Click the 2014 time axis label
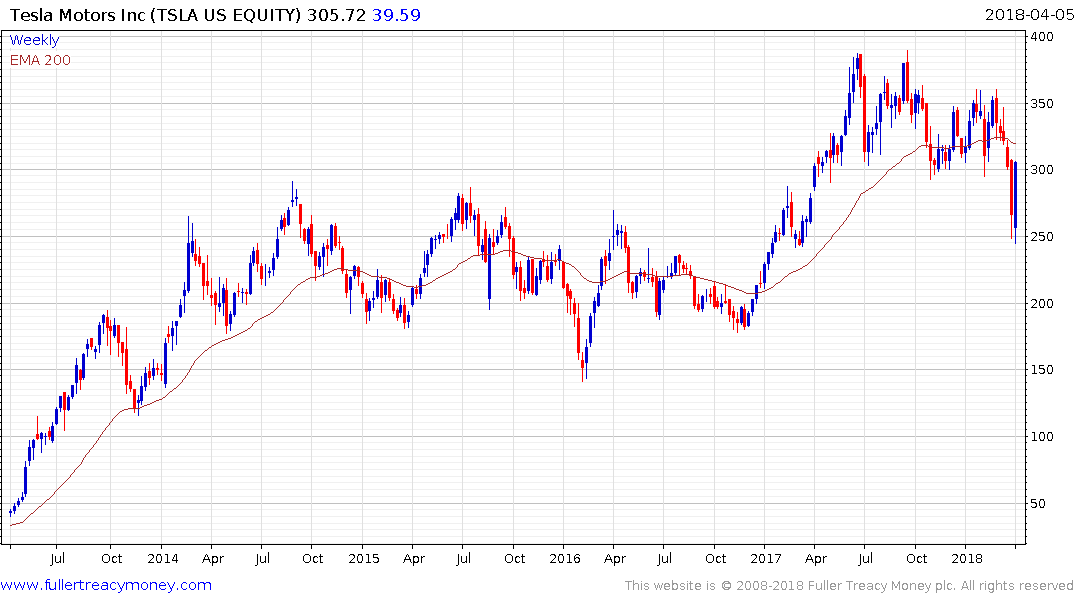Screen dimensions: 1075x600 click(x=162, y=559)
